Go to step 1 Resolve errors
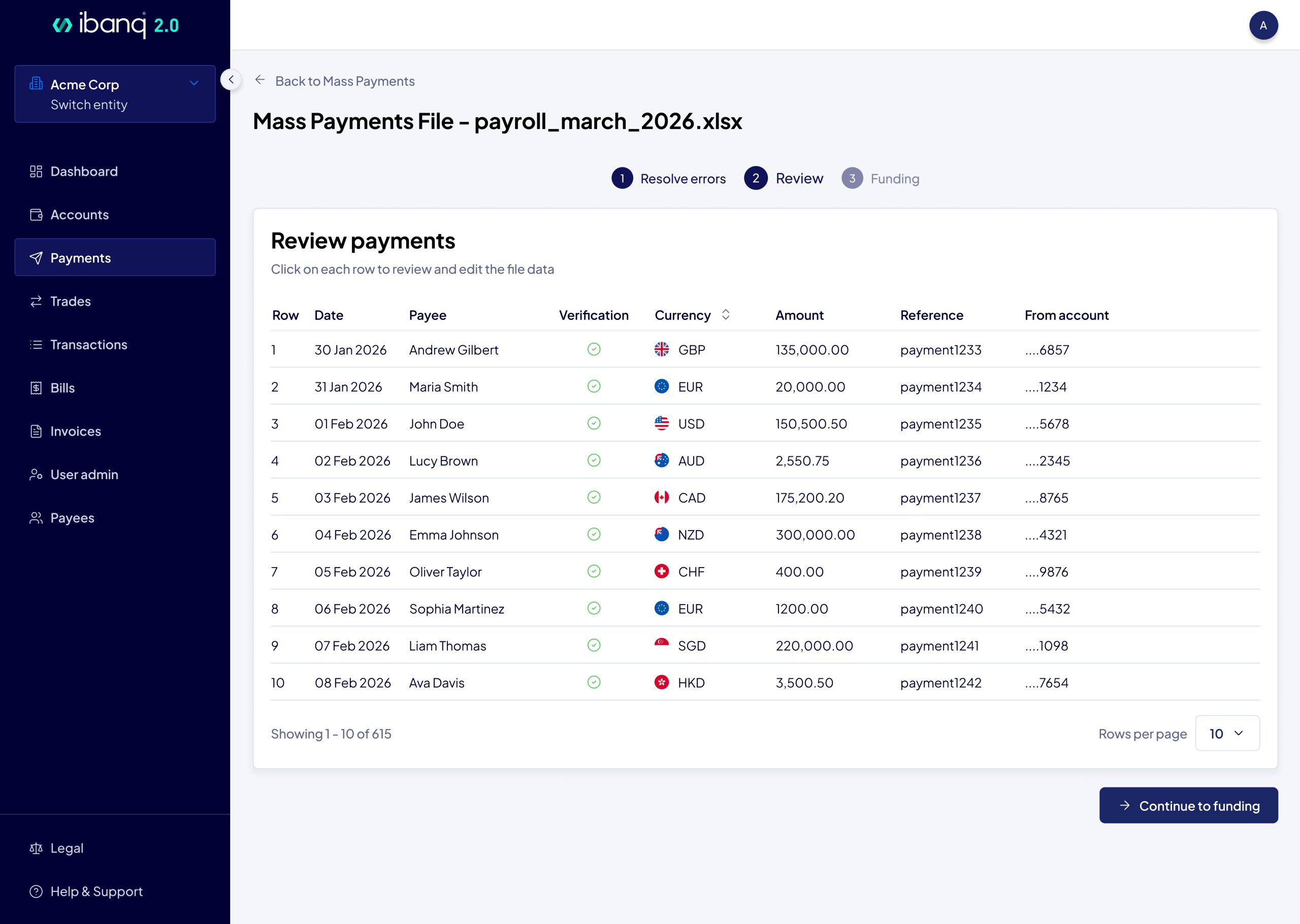Image resolution: width=1300 pixels, height=924 pixels. (x=668, y=178)
